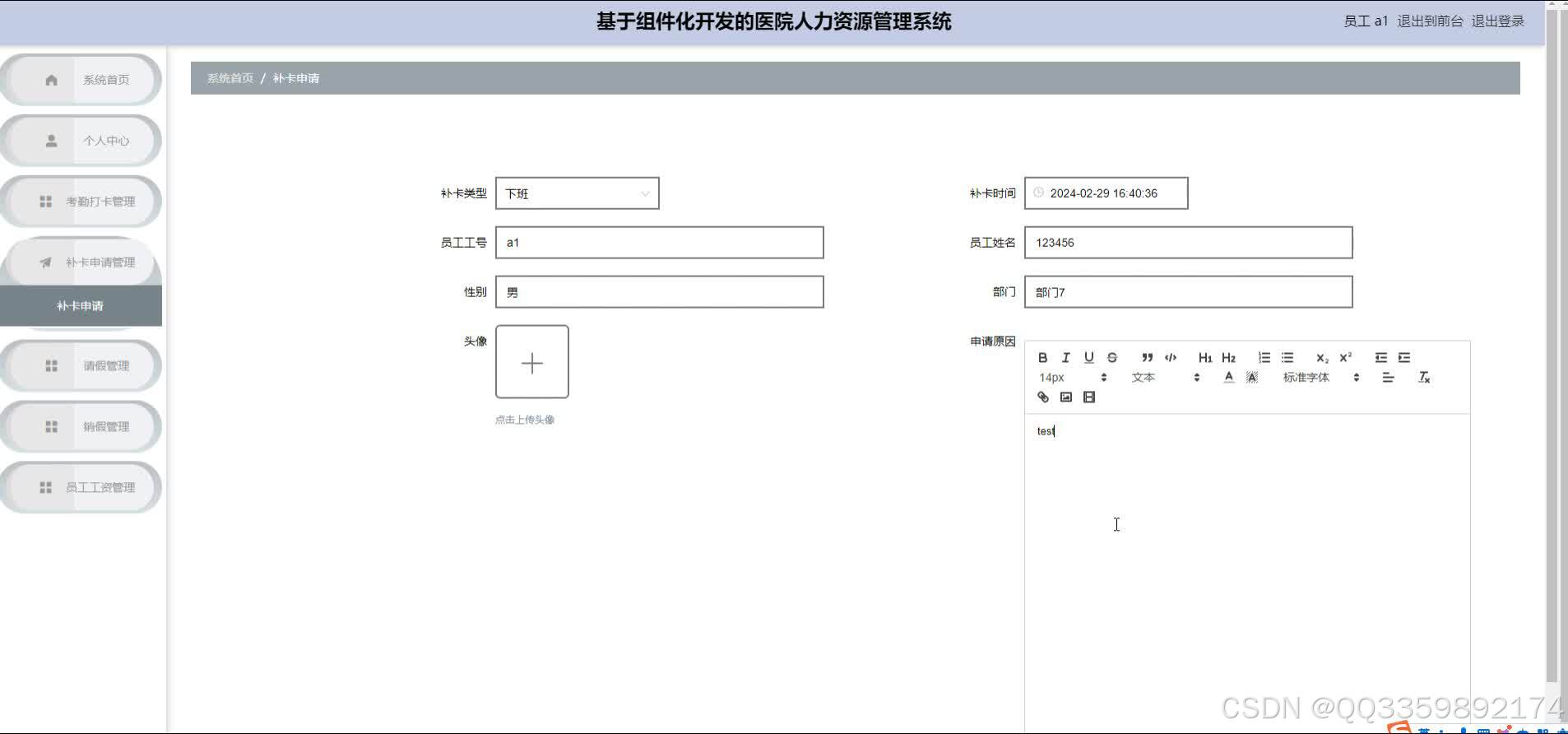Click 退出登录 to log out
The height and width of the screenshot is (734, 1568).
[1497, 21]
